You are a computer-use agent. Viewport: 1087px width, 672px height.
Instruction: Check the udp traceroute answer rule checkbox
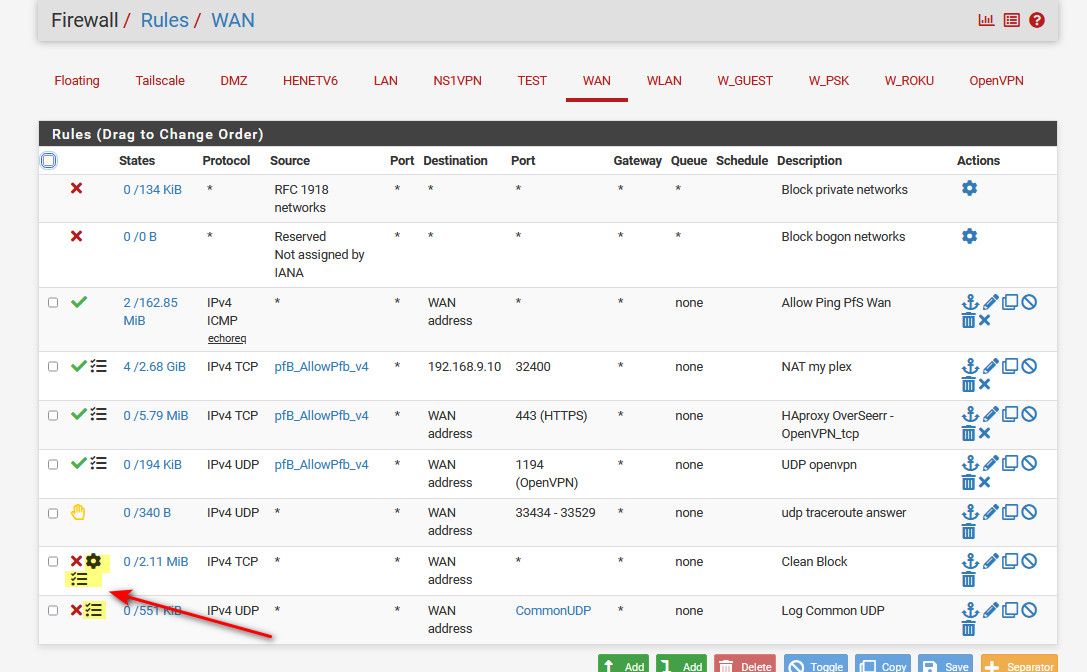53,513
